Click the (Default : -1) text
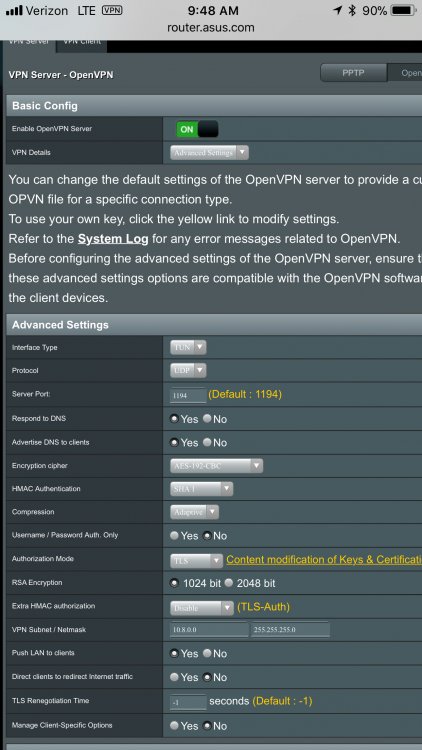This screenshot has width=422, height=750. pyautogui.click(x=282, y=701)
